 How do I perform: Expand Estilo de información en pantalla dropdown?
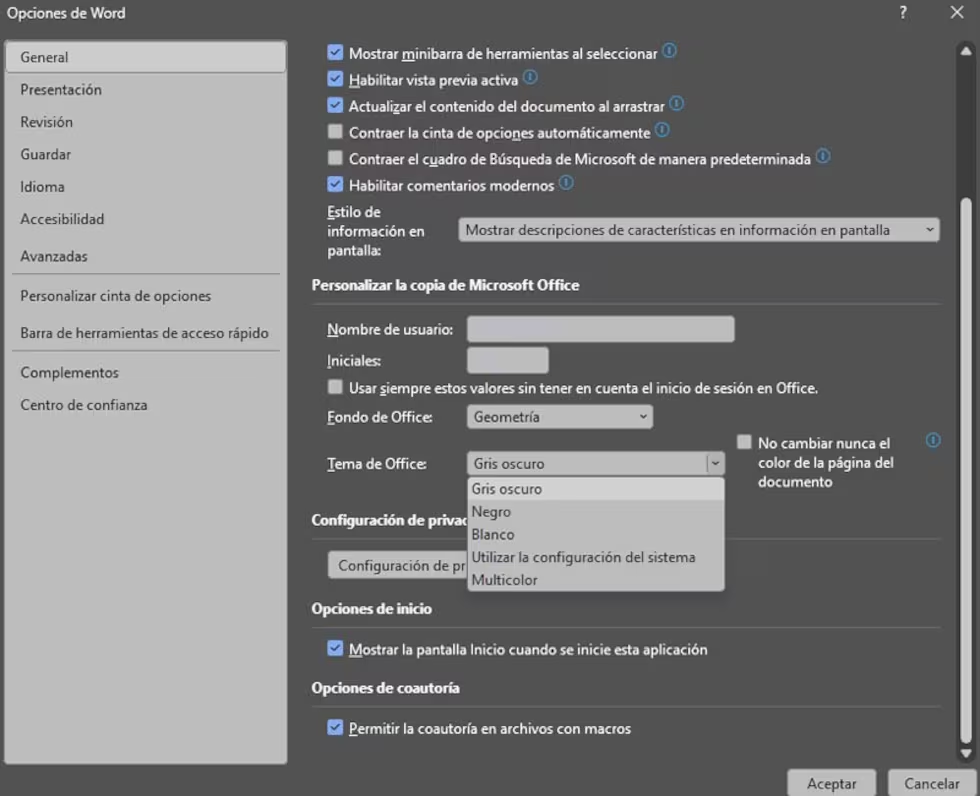tap(699, 230)
